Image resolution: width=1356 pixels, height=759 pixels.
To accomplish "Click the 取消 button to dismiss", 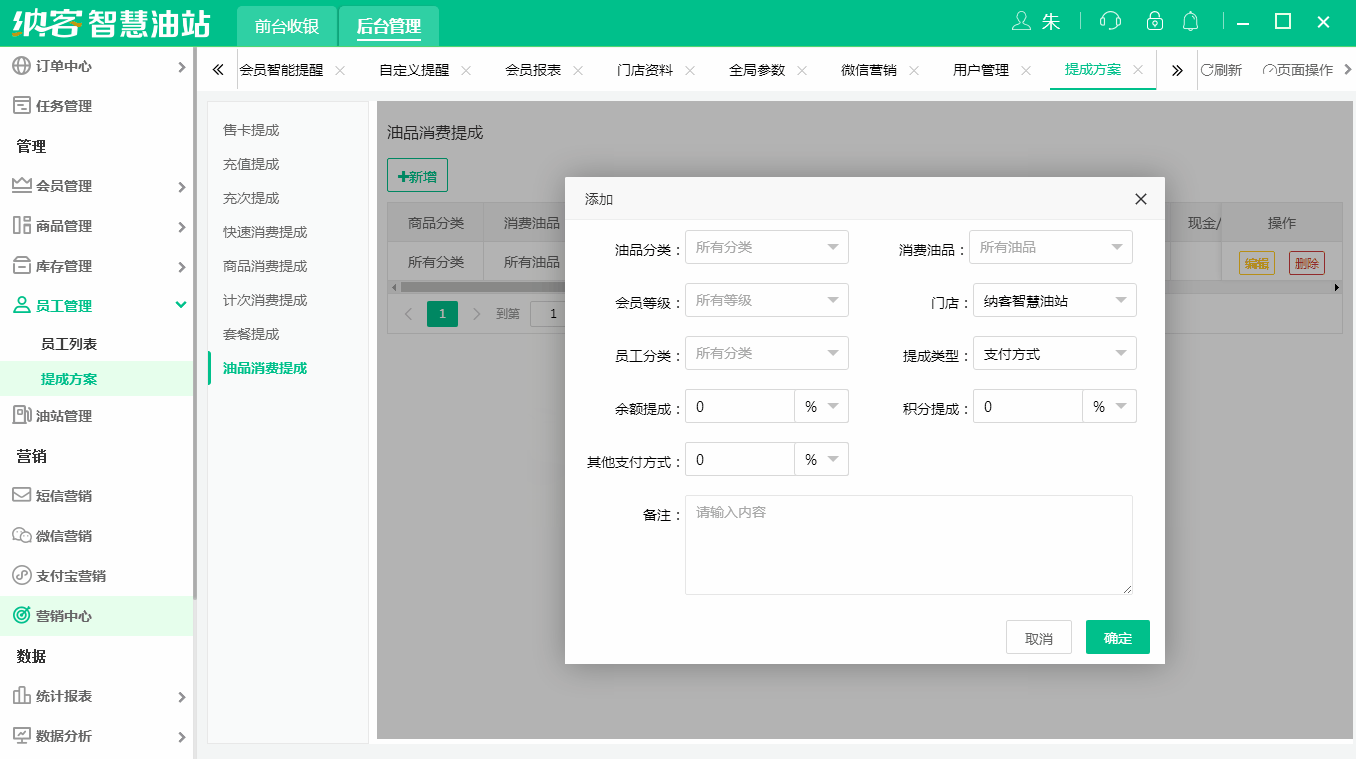I will coord(1038,637).
